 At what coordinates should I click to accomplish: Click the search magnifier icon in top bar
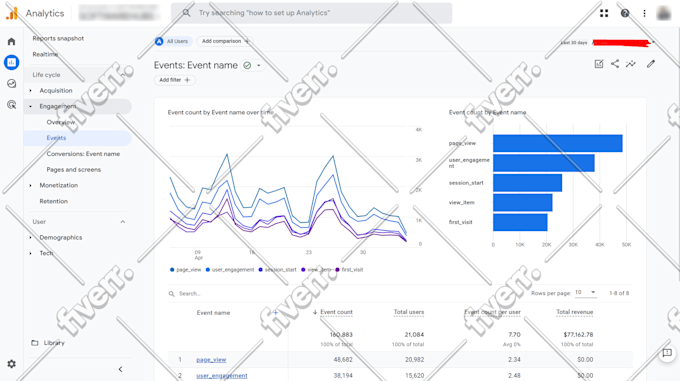tap(186, 13)
